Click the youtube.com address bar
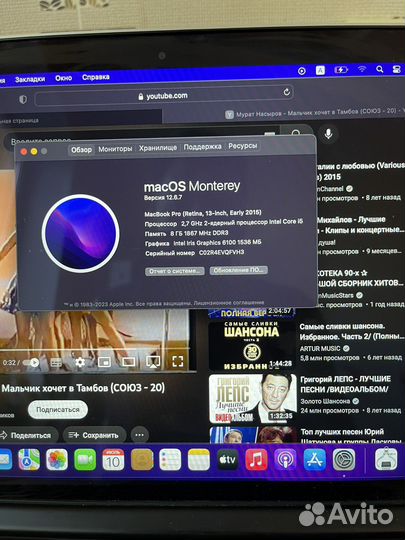Image resolution: width=405 pixels, height=540 pixels. click(x=164, y=96)
